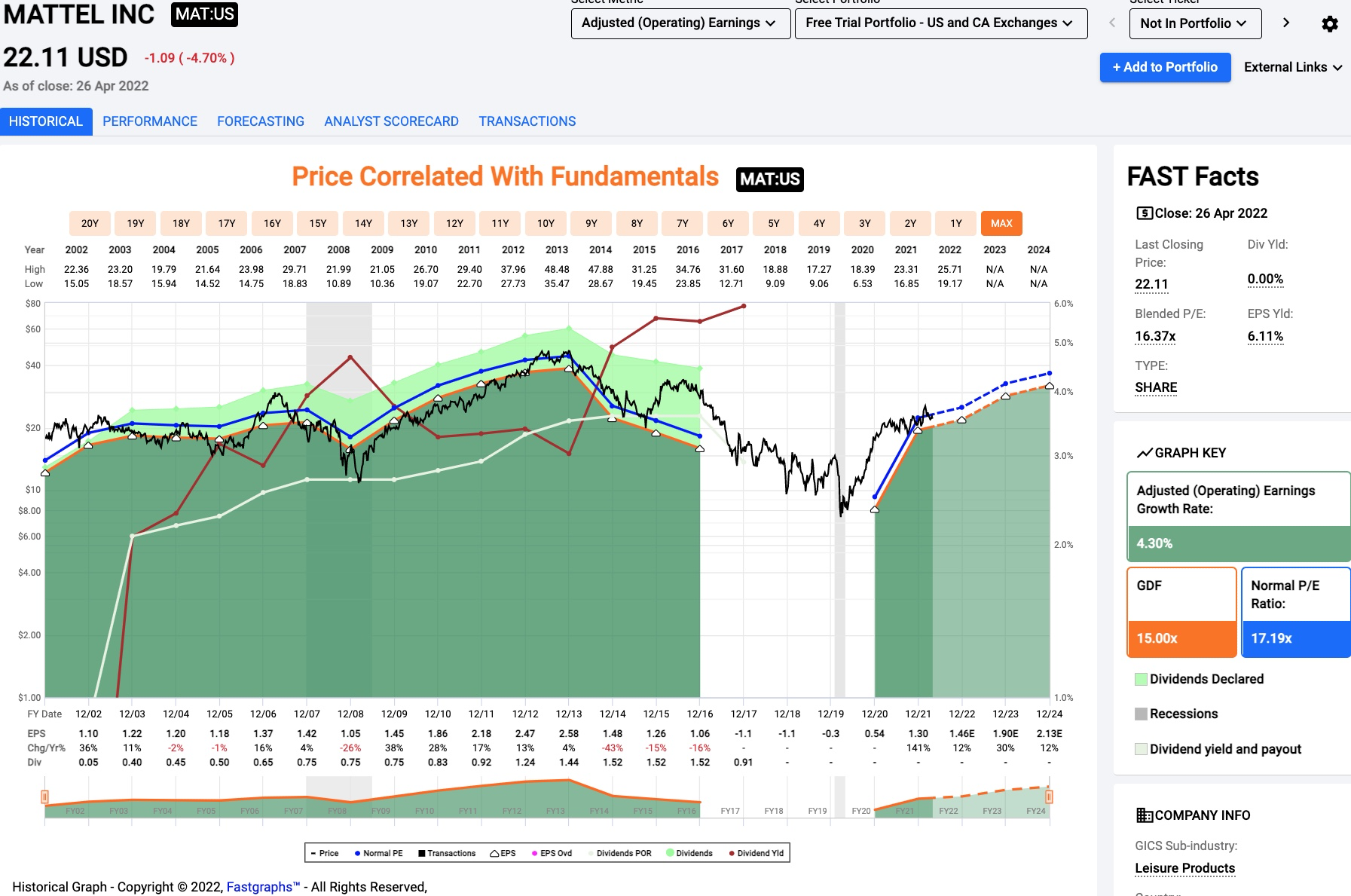Click the Graph Key trend icon

click(1144, 453)
